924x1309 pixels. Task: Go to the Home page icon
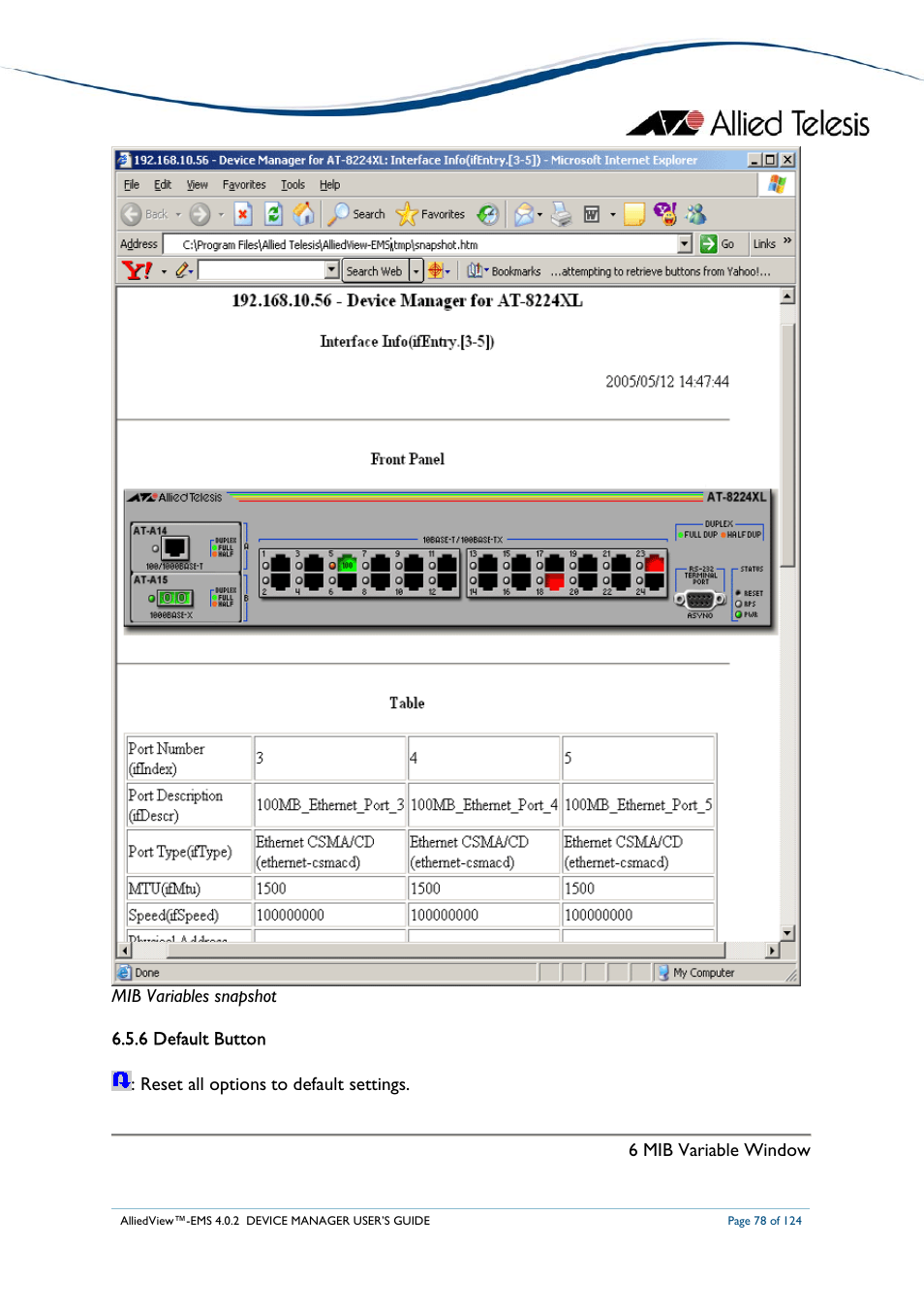point(303,214)
